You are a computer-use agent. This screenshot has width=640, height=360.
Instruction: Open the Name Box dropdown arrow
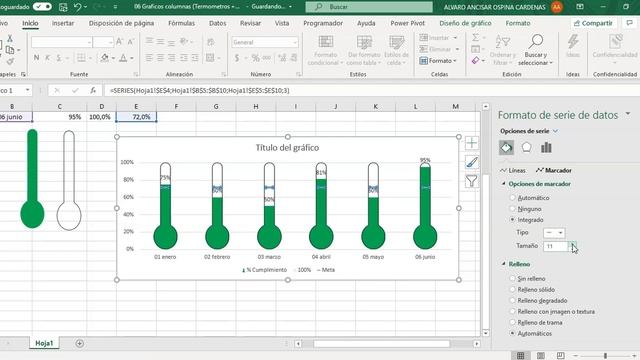[x=27, y=90]
